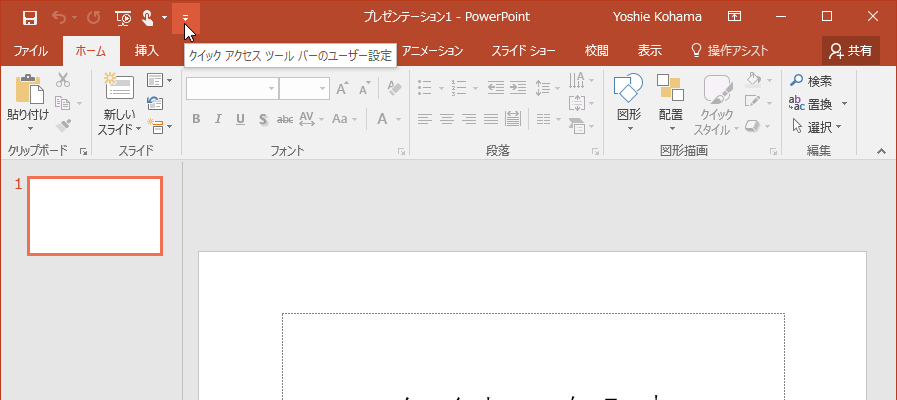Open the slide Layout dropdown
The height and width of the screenshot is (400, 897).
click(x=159, y=80)
